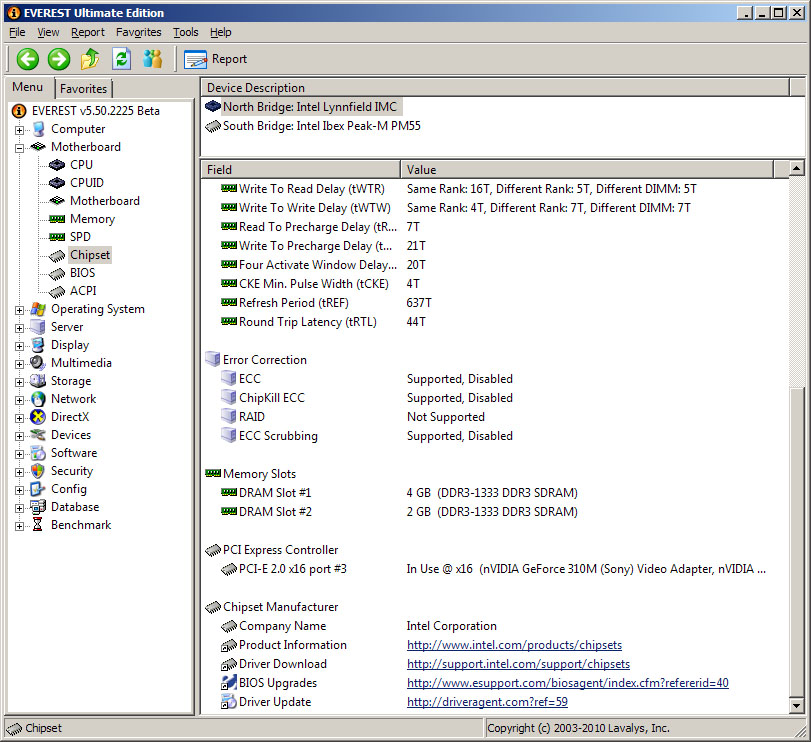This screenshot has height=742, width=811.
Task: Click the Multimedia speaker icon in the tree
Action: click(38, 363)
